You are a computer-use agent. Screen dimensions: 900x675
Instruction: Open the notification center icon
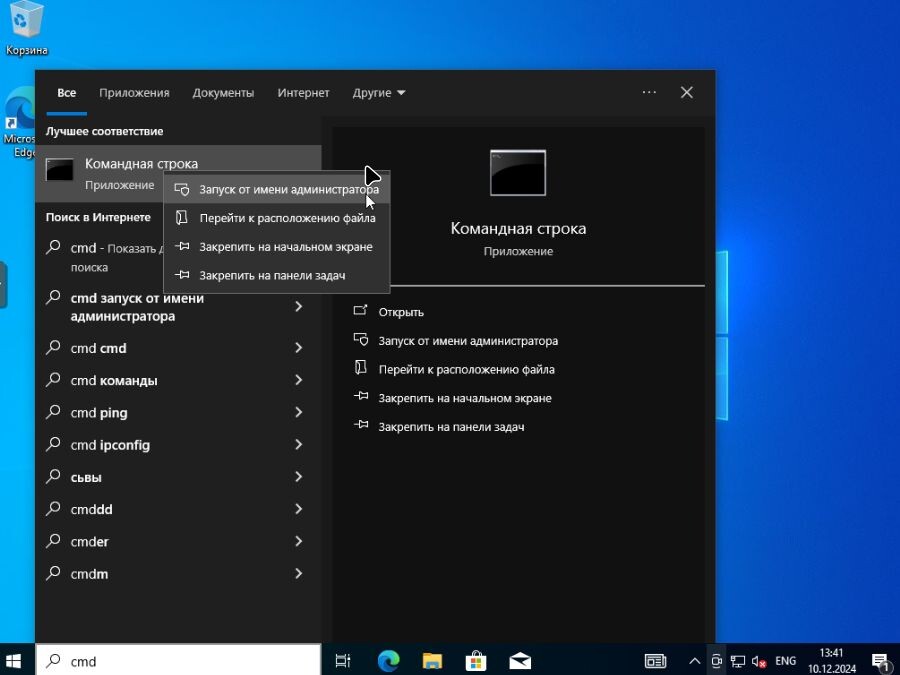[x=880, y=661]
